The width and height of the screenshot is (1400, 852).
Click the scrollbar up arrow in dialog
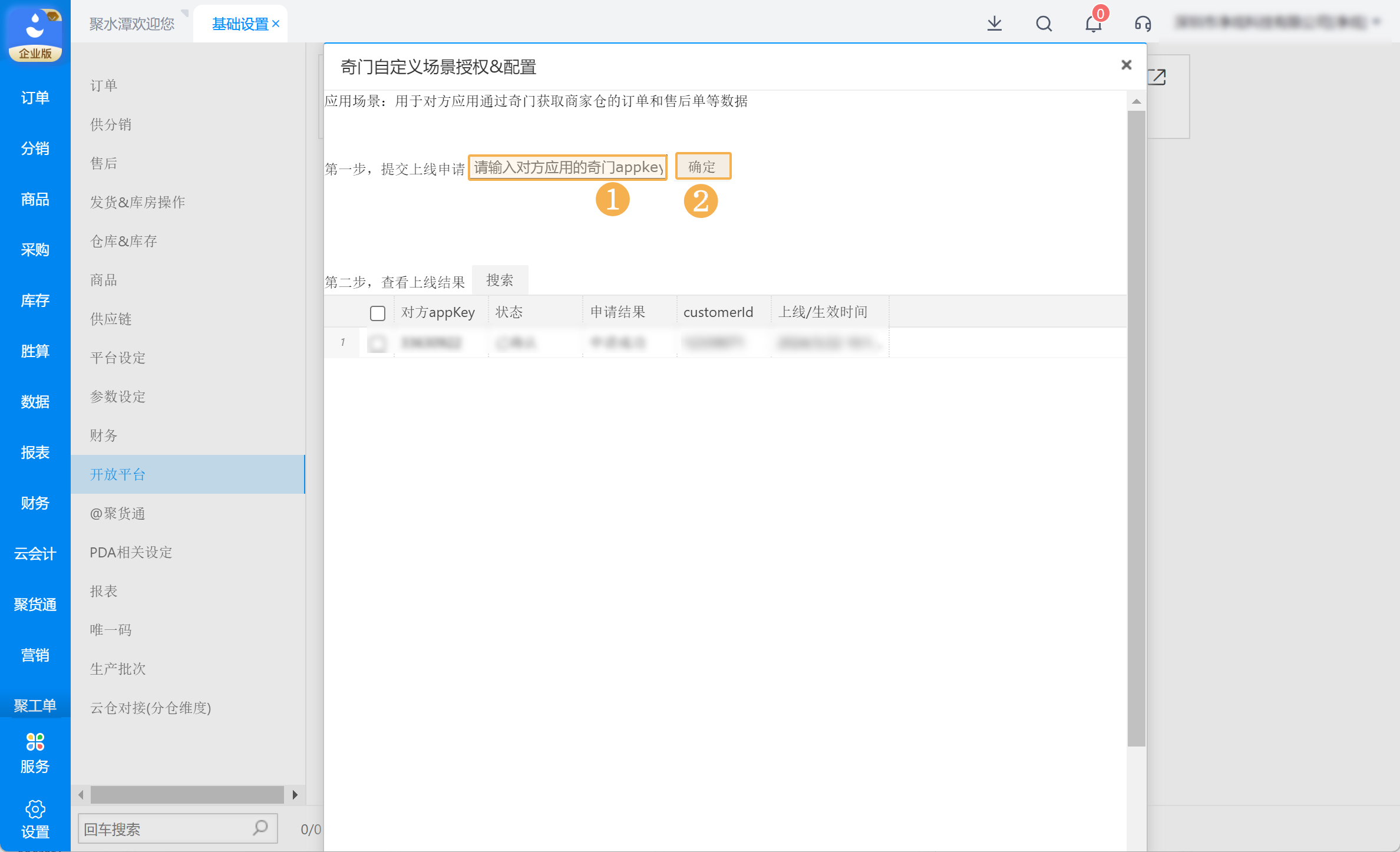tap(1137, 102)
